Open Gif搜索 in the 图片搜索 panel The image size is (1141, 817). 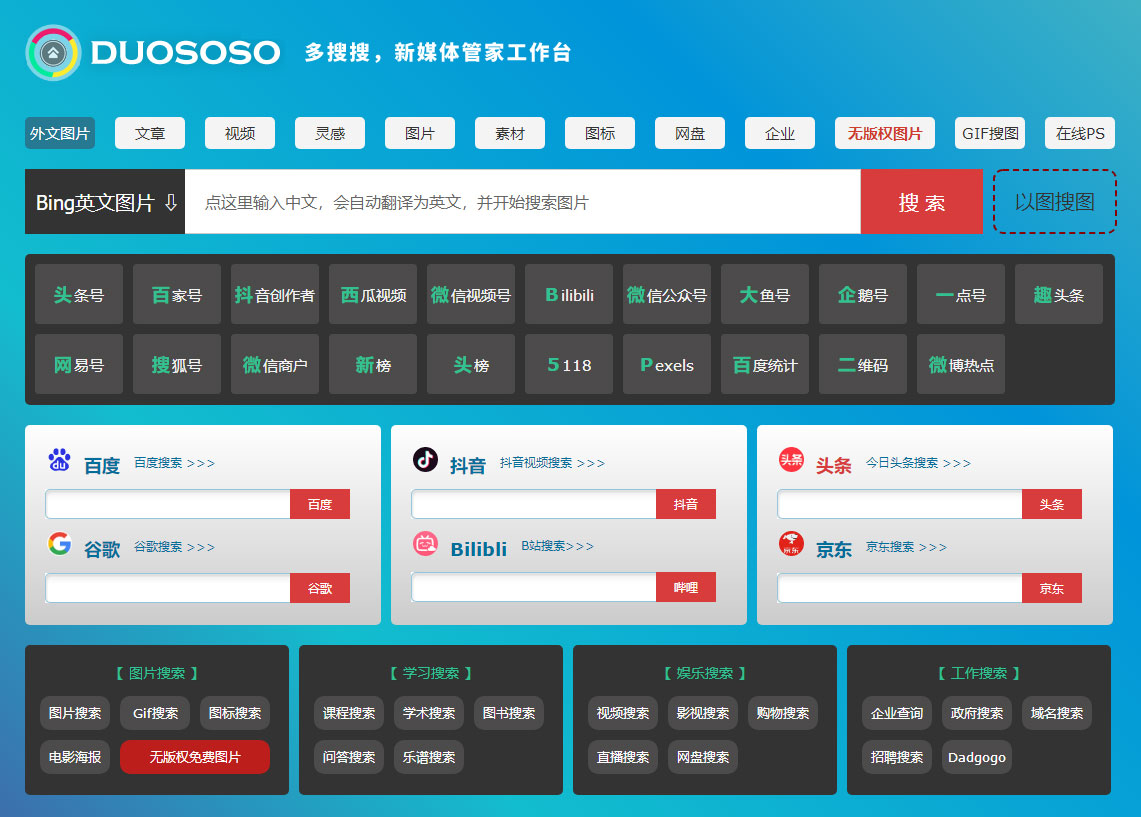pyautogui.click(x=155, y=713)
